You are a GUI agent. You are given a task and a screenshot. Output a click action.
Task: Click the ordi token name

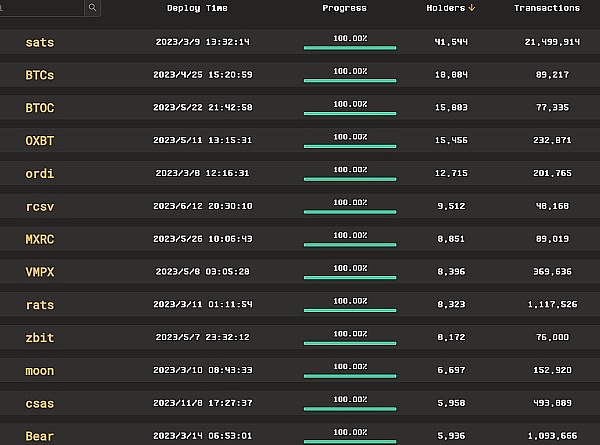click(x=40, y=174)
